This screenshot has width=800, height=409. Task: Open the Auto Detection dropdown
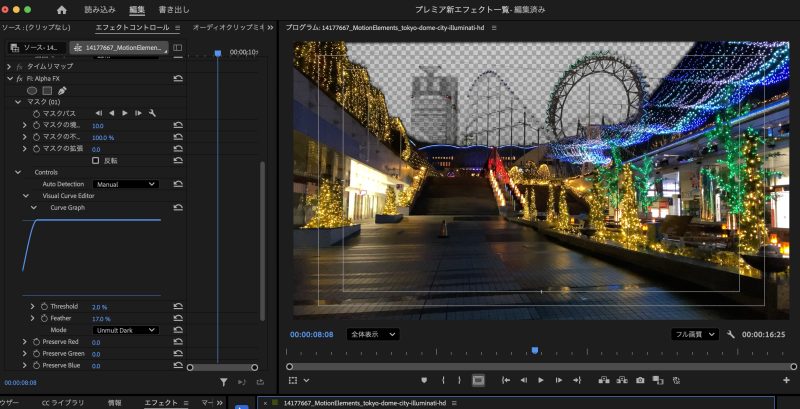[125, 184]
